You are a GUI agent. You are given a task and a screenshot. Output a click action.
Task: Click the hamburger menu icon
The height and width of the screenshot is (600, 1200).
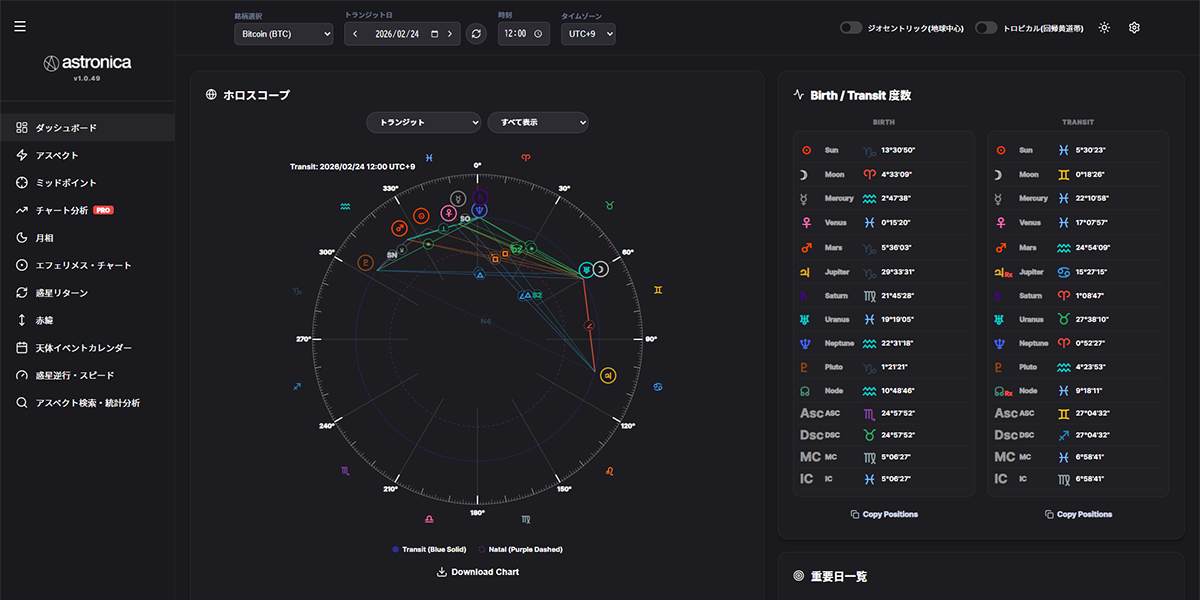pos(20,26)
